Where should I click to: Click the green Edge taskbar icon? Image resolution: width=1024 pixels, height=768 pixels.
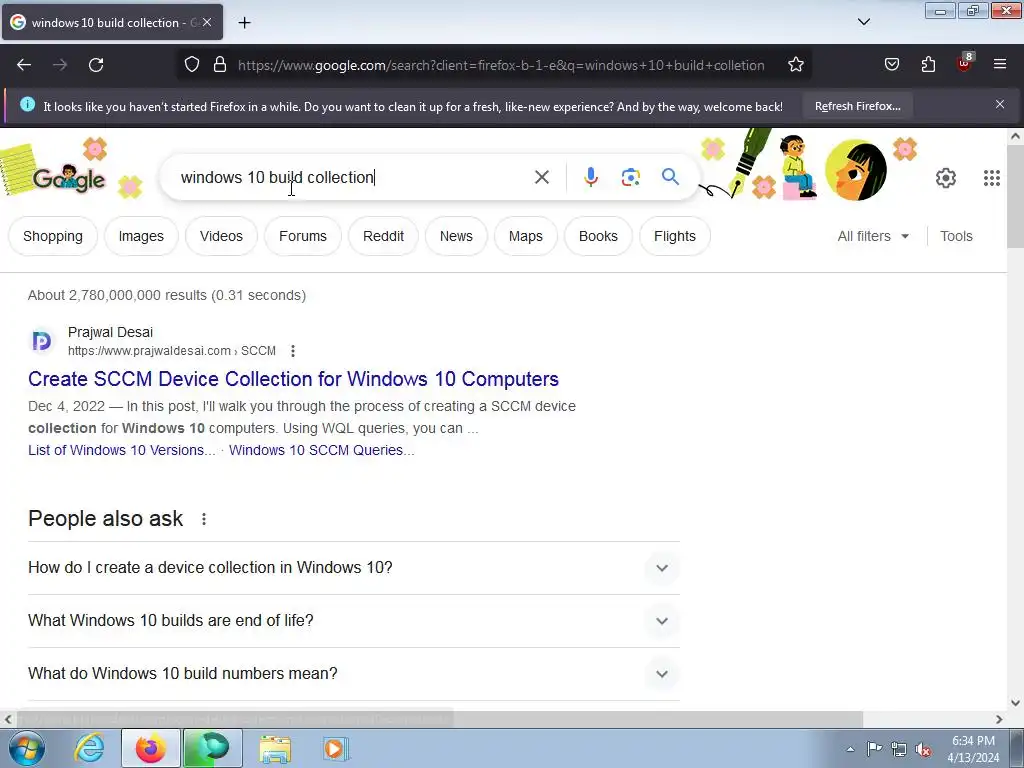(213, 748)
